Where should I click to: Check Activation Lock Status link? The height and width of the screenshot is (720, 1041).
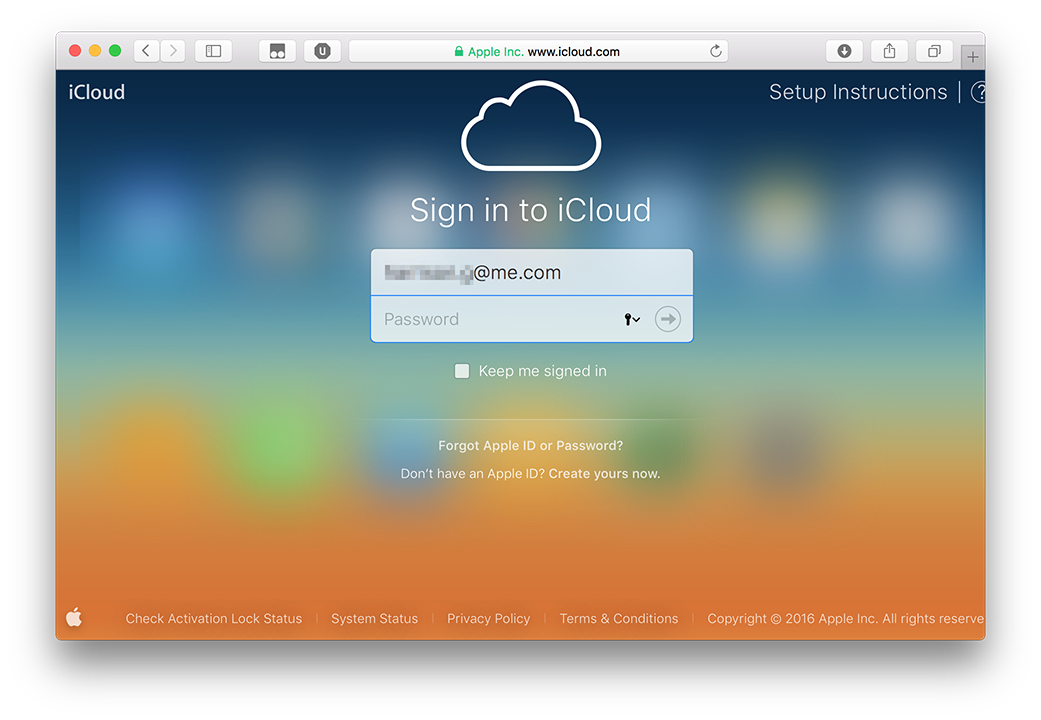[213, 619]
